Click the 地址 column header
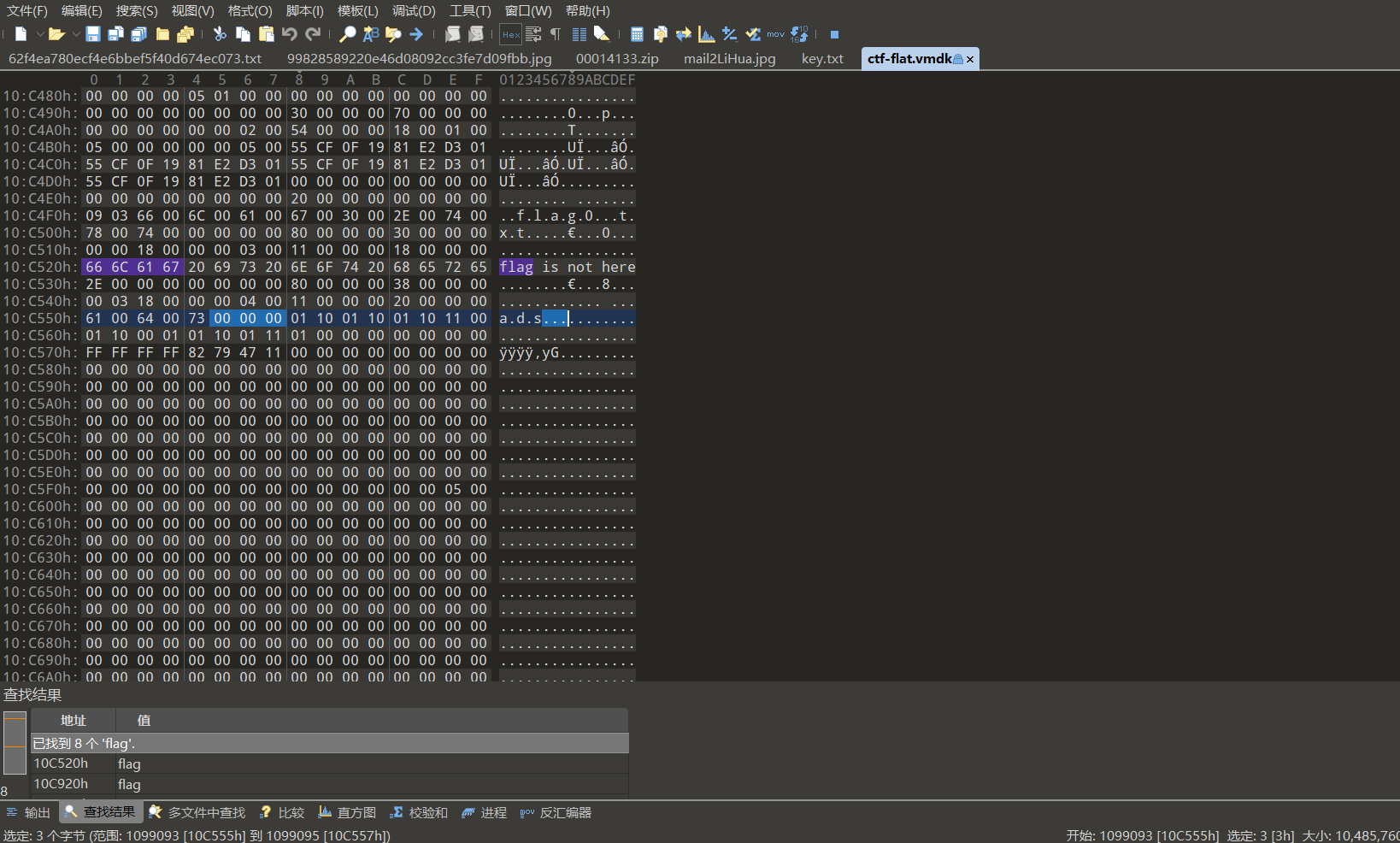The height and width of the screenshot is (843, 1400). point(74,720)
